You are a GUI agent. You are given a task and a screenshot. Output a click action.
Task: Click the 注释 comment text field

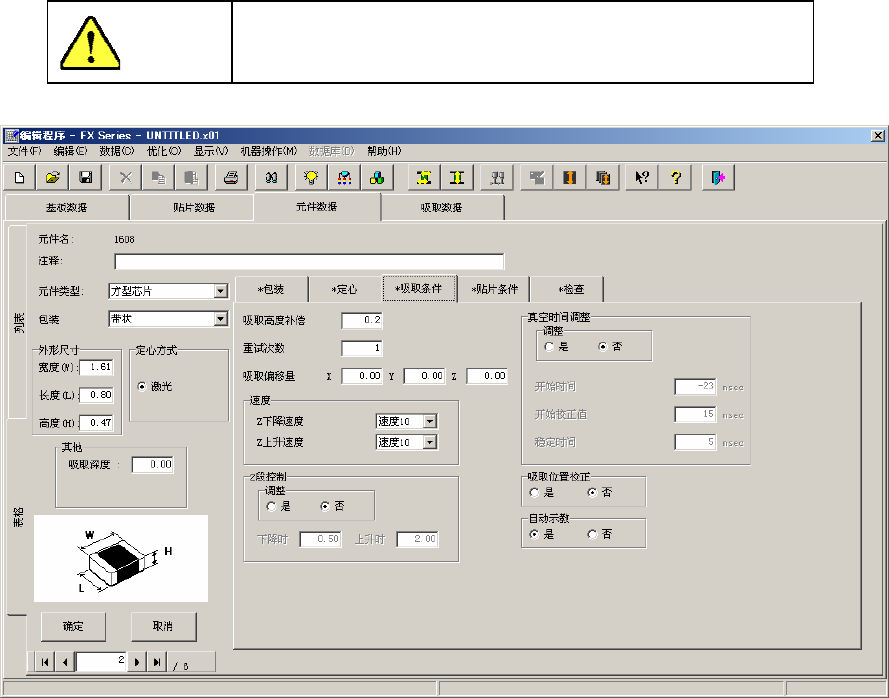(309, 262)
